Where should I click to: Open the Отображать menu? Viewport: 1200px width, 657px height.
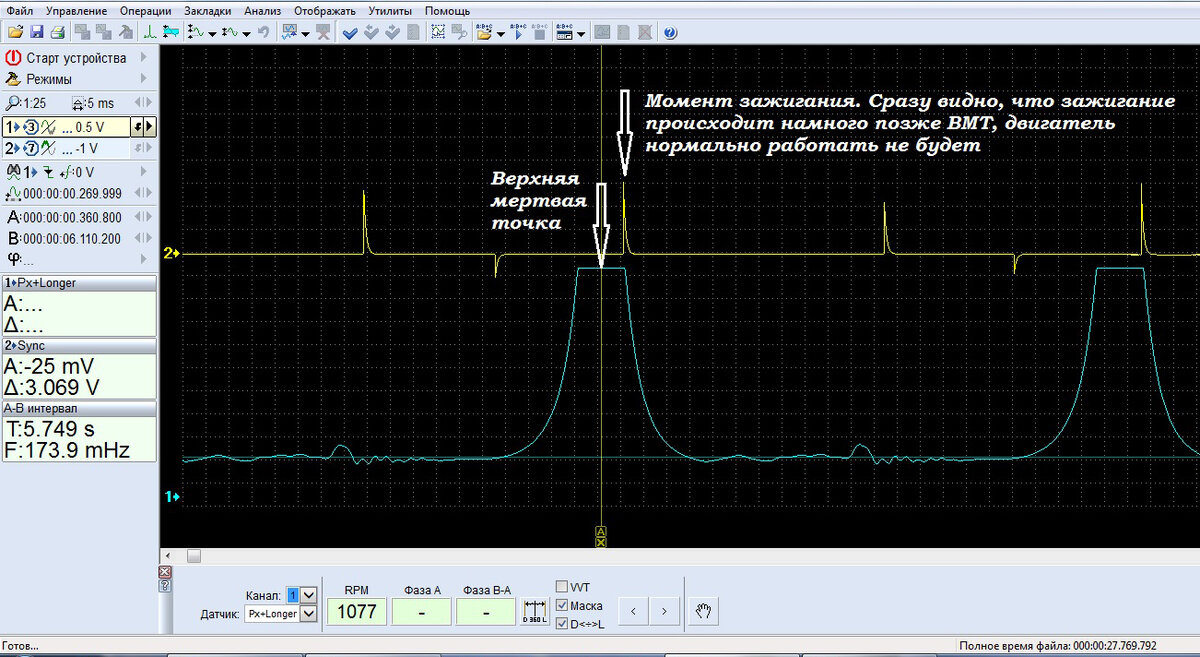[x=324, y=10]
